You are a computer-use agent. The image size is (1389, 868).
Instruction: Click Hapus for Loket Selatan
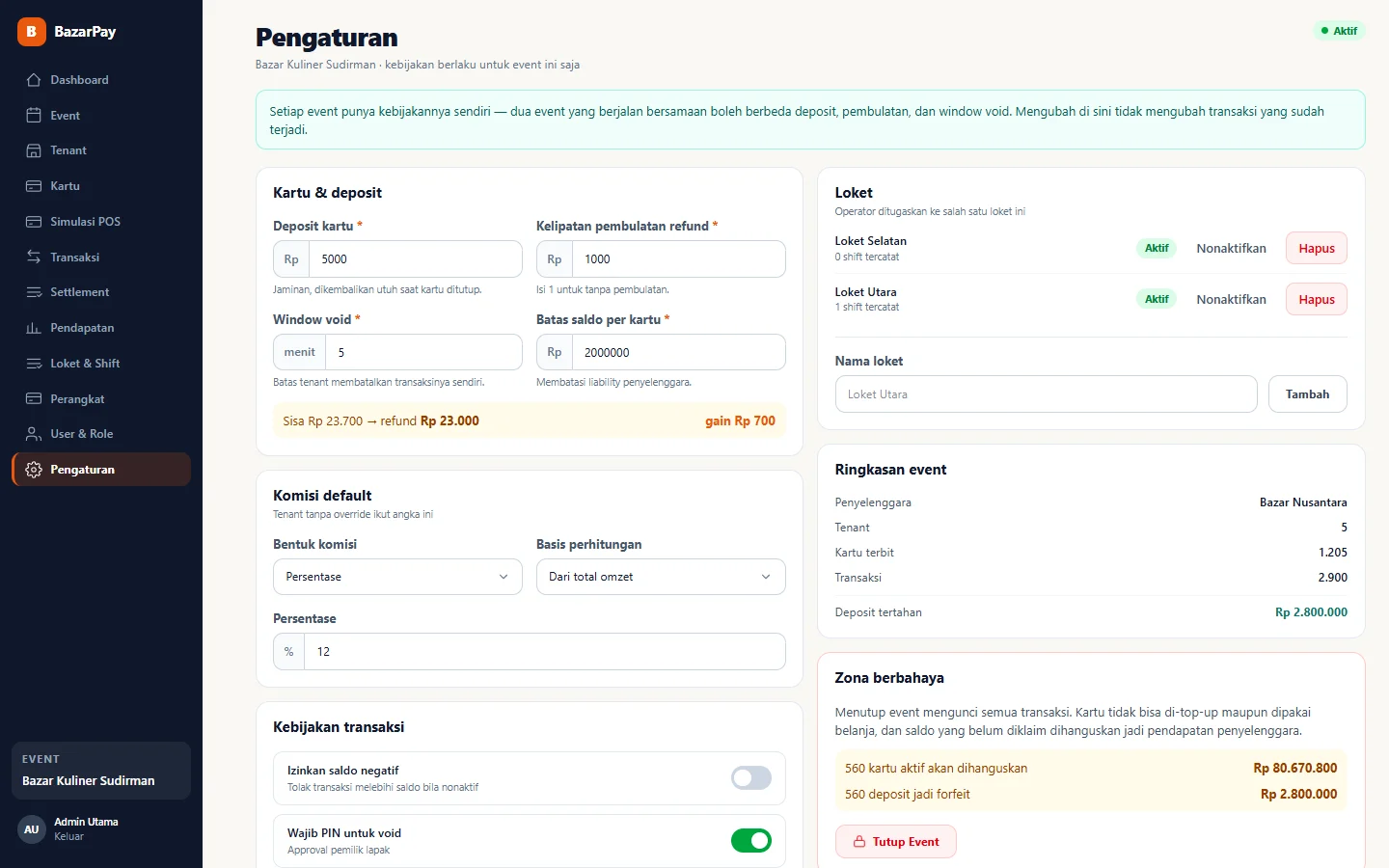pos(1317,249)
